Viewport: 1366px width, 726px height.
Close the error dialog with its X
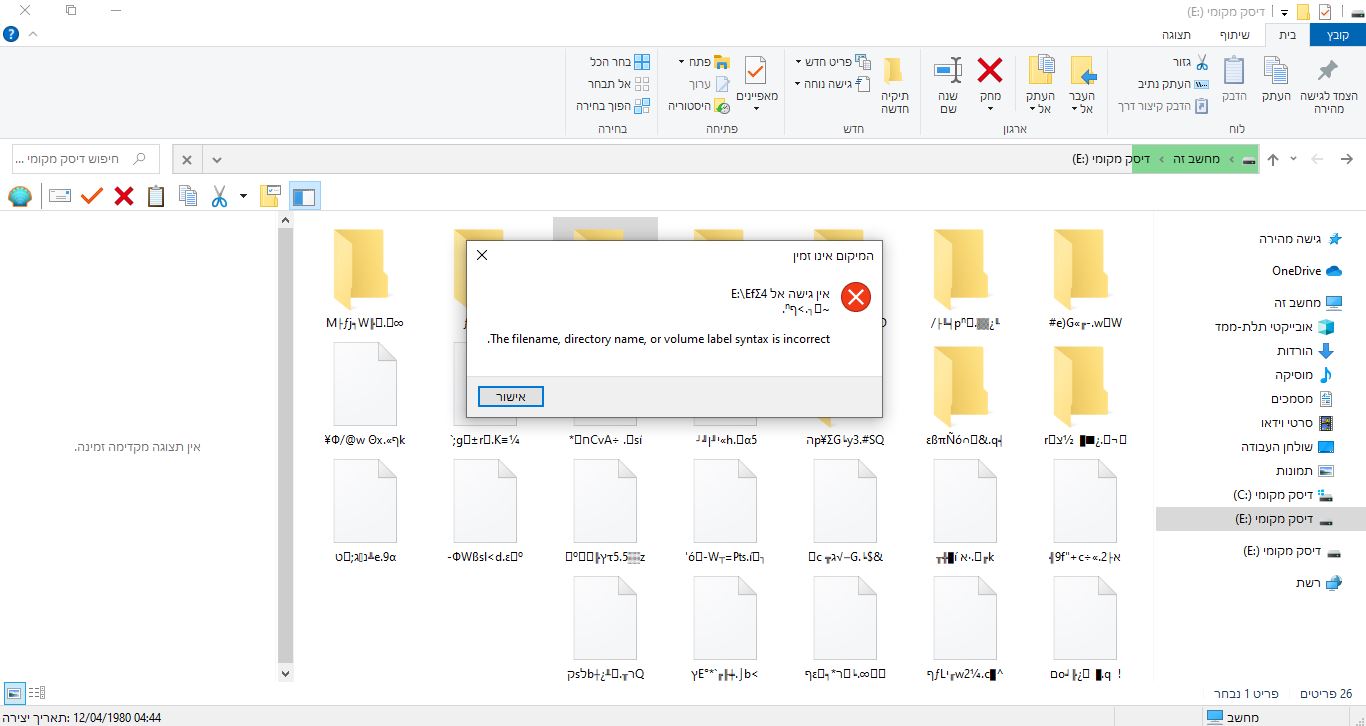pyautogui.click(x=482, y=255)
